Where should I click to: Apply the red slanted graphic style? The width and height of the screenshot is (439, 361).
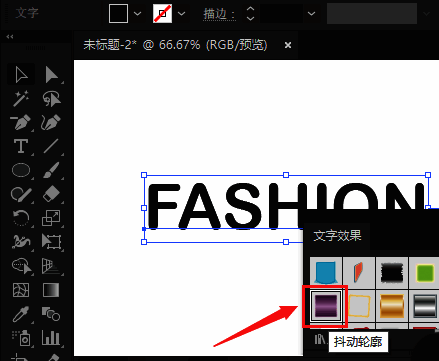click(x=359, y=273)
